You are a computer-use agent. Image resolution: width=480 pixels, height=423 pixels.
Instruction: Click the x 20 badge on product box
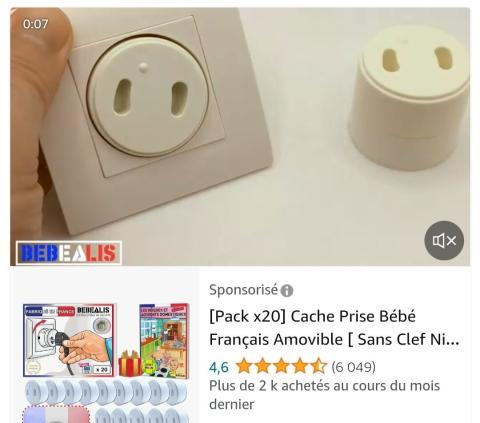[102, 369]
